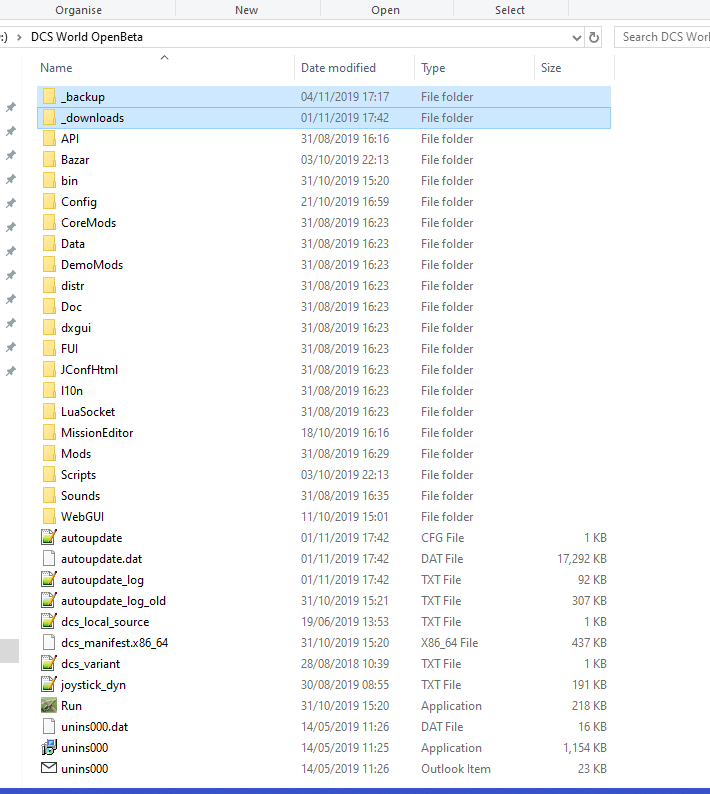Screen dimensions: 710x794
Task: Click the unins000 installer application icon
Action: 49,747
